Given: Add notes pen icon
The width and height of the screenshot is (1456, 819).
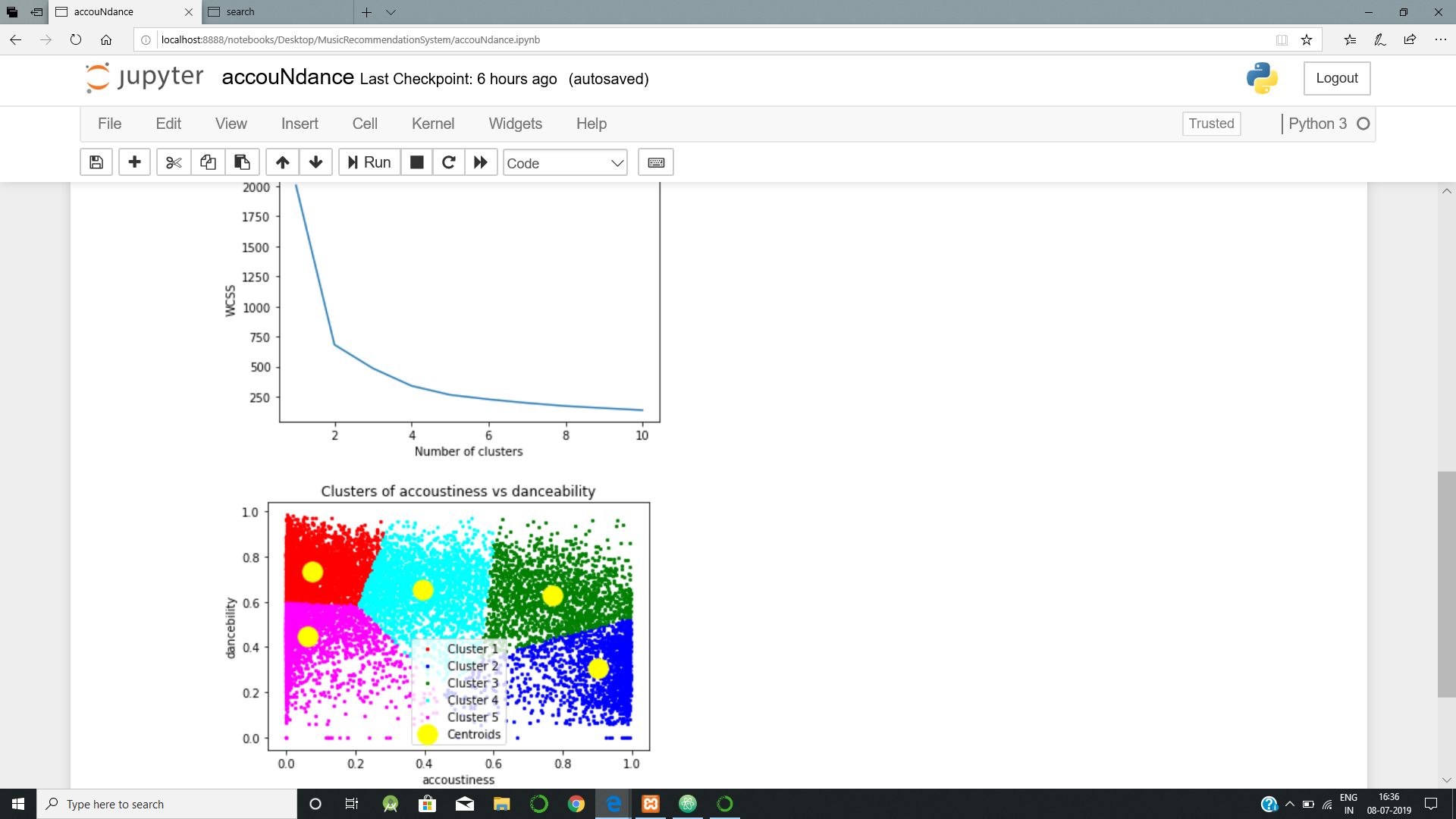Looking at the screenshot, I should [x=1380, y=39].
